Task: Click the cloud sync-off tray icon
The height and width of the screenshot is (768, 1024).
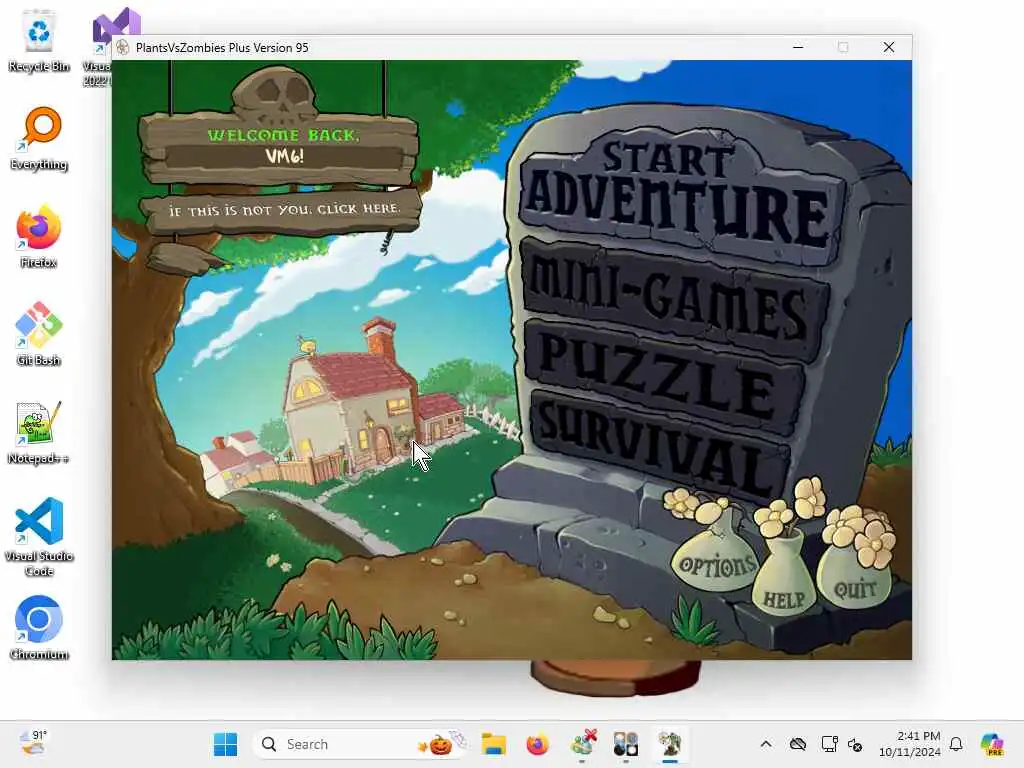Action: (797, 744)
